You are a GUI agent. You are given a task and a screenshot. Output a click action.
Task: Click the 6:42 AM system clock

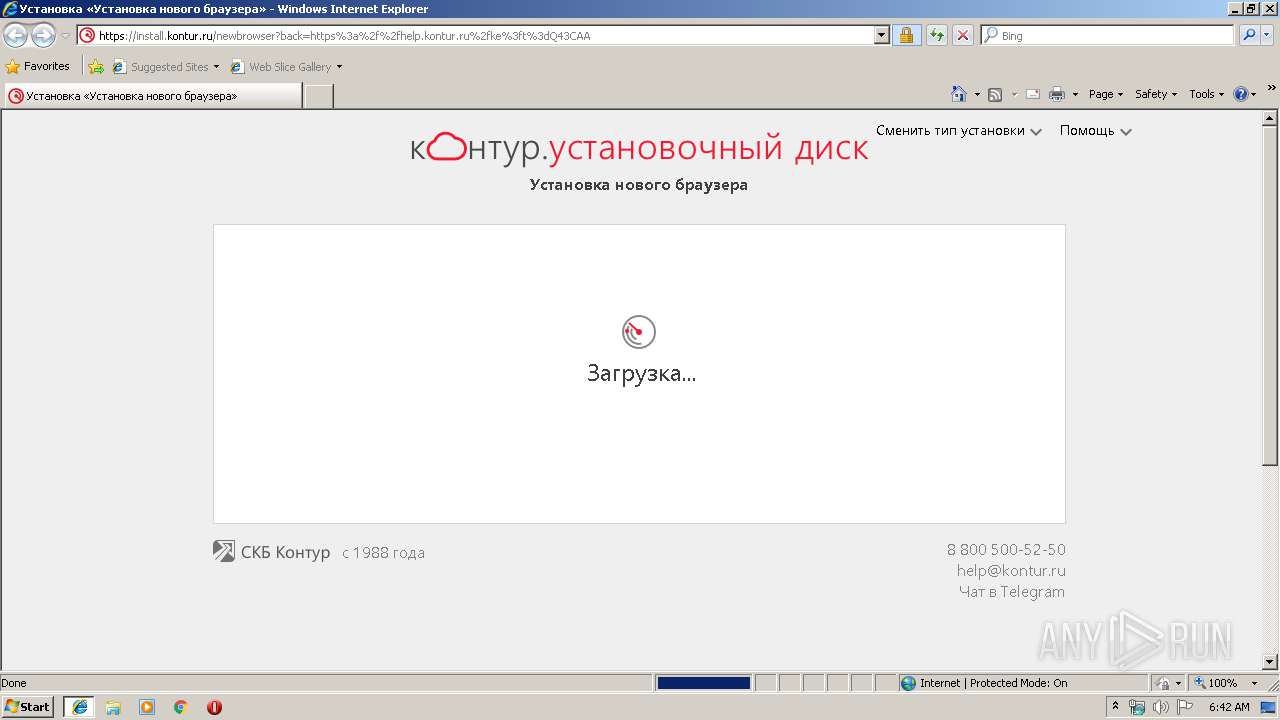(x=1229, y=707)
